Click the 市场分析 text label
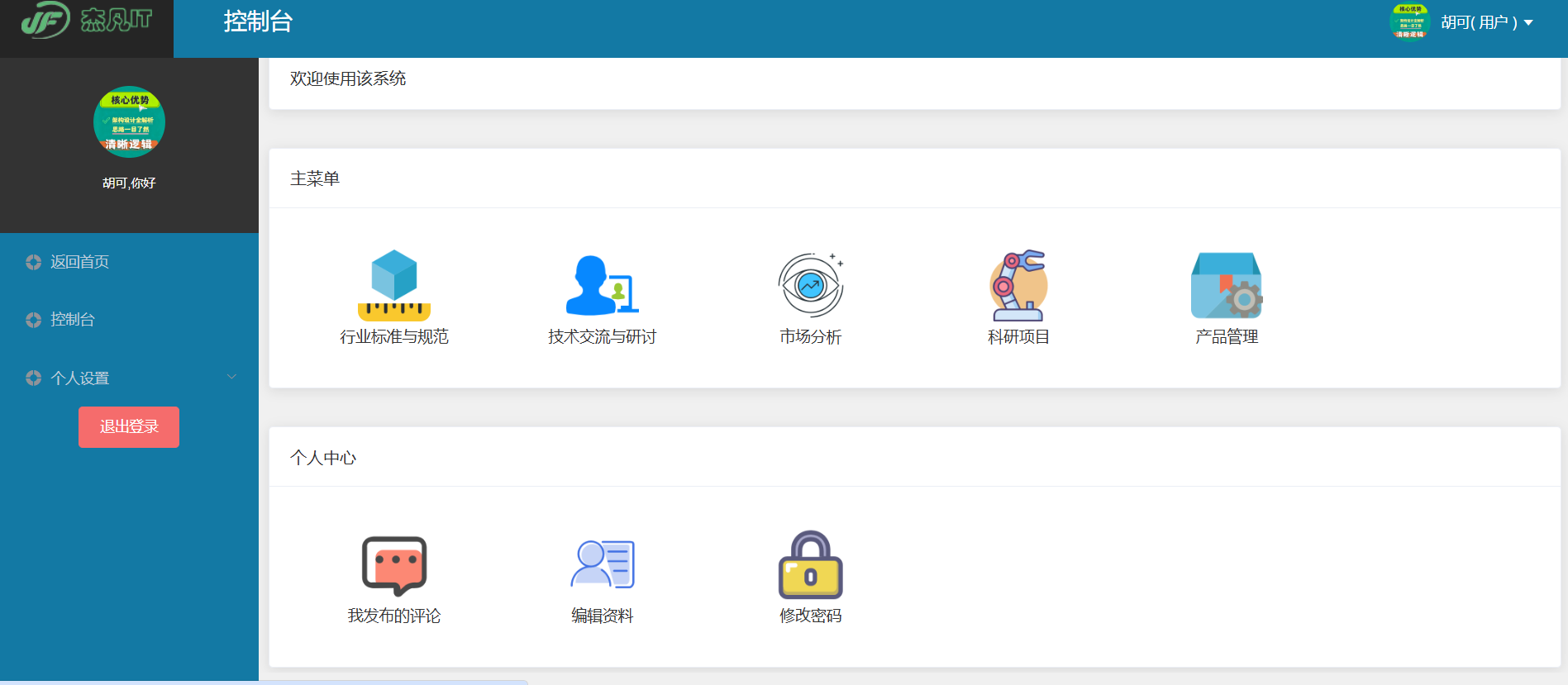This screenshot has height=685, width=1568. tap(811, 337)
